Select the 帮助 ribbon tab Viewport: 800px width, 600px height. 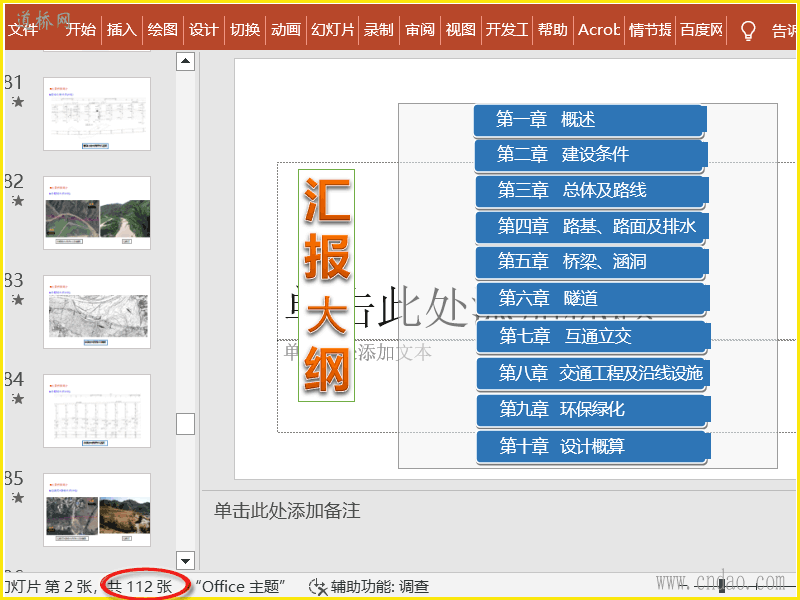coord(553,30)
